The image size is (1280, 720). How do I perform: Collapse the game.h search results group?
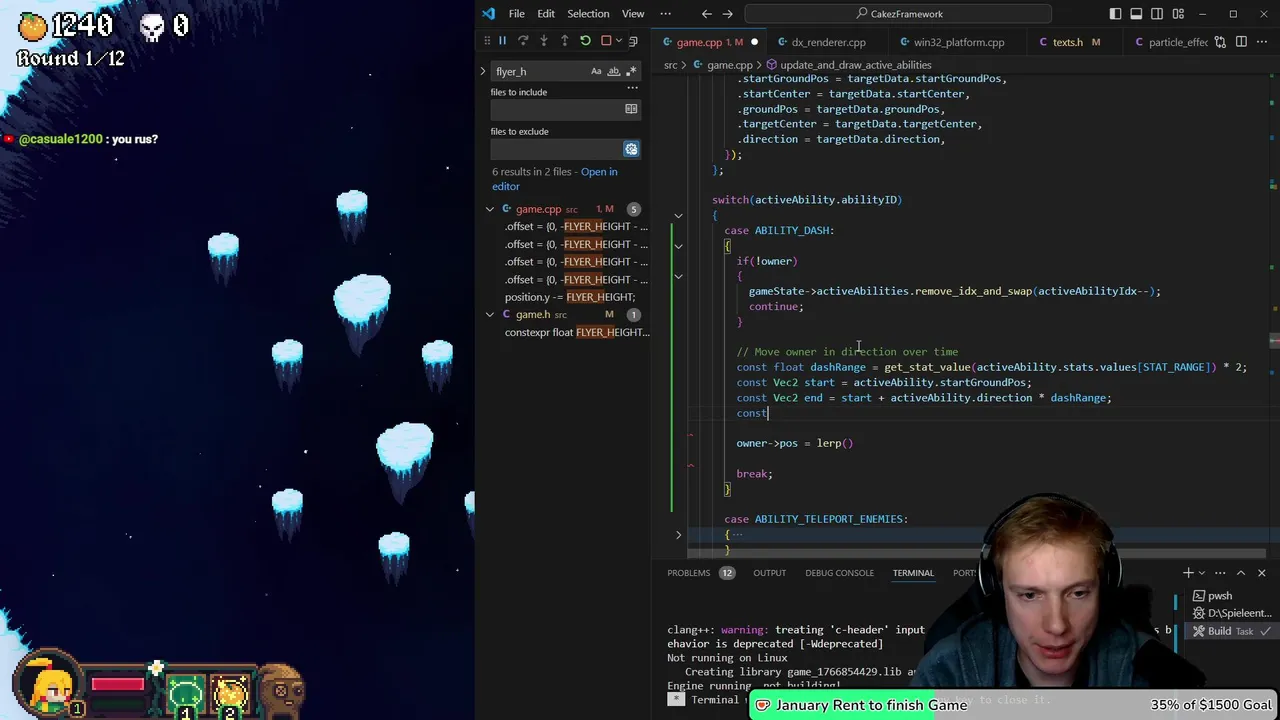[490, 314]
